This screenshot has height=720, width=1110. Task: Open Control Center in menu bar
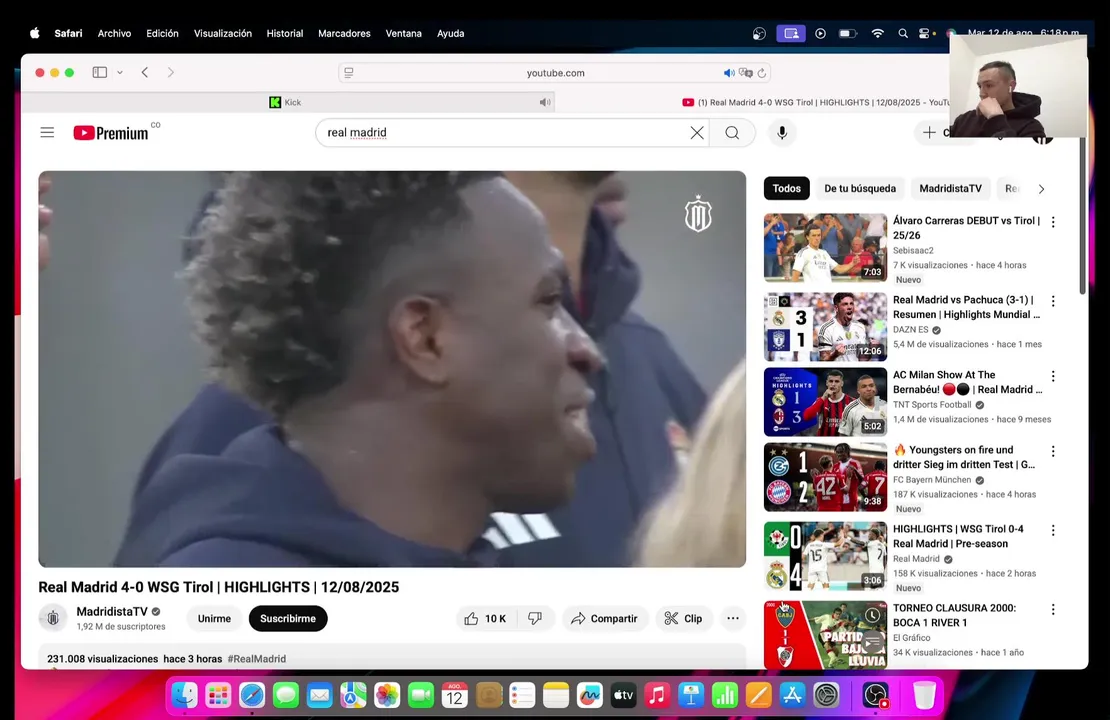tap(924, 33)
